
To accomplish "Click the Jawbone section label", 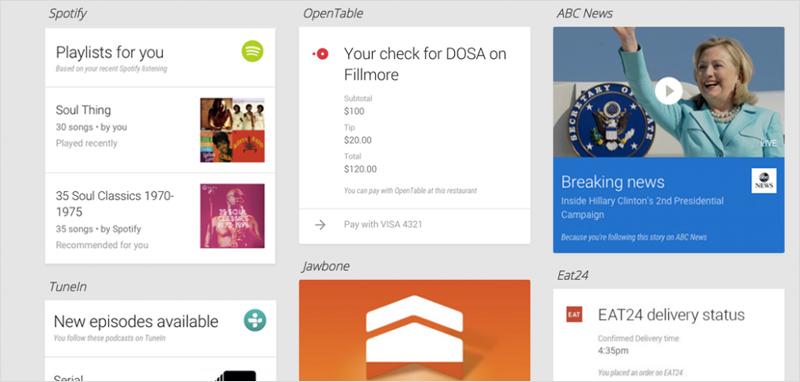I will (326, 267).
